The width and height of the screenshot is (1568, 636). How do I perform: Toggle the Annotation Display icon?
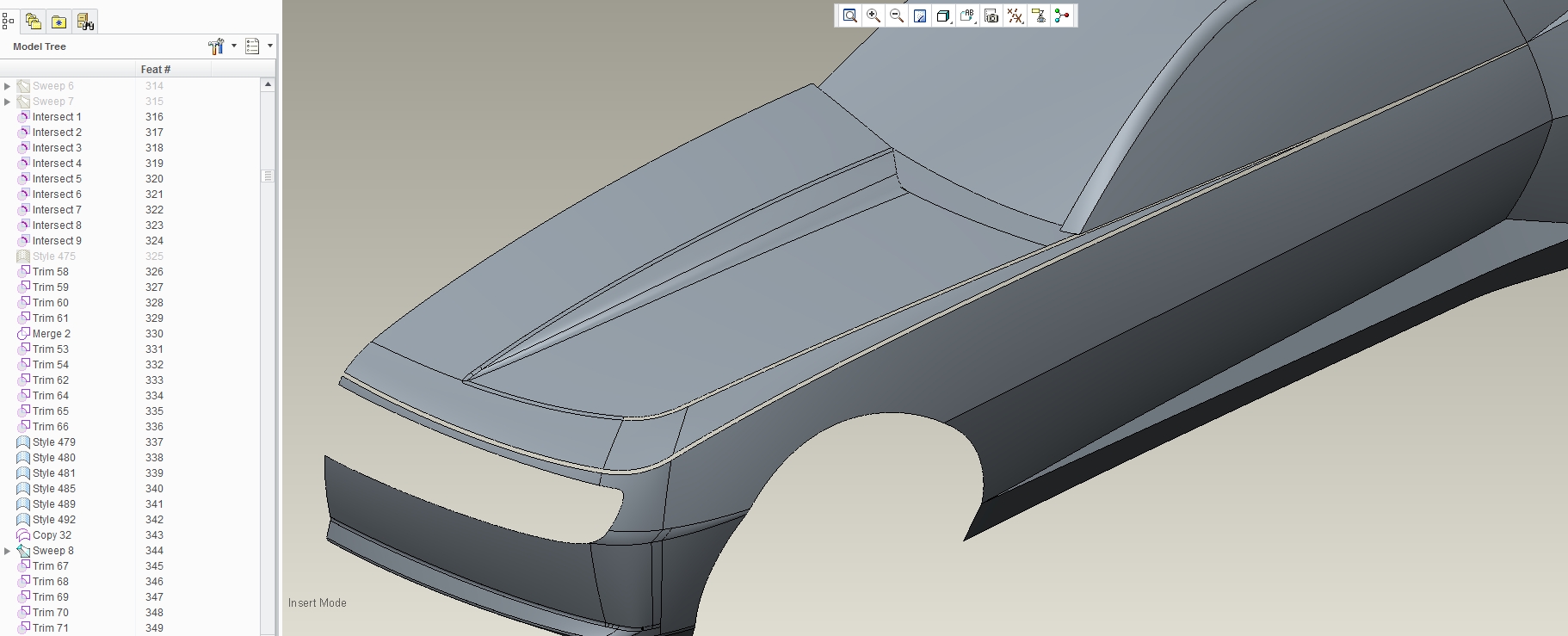click(x=1039, y=15)
